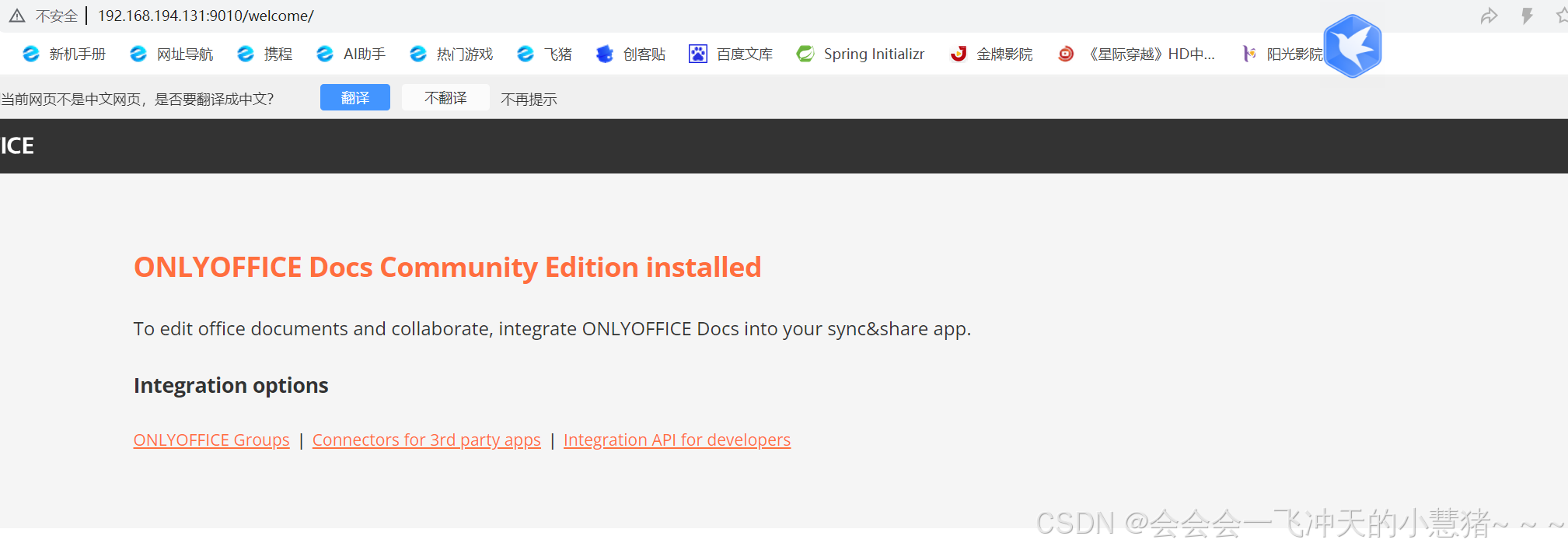Click the 'To edit office documents' paragraph
This screenshot has width=1568, height=550.
click(x=552, y=328)
